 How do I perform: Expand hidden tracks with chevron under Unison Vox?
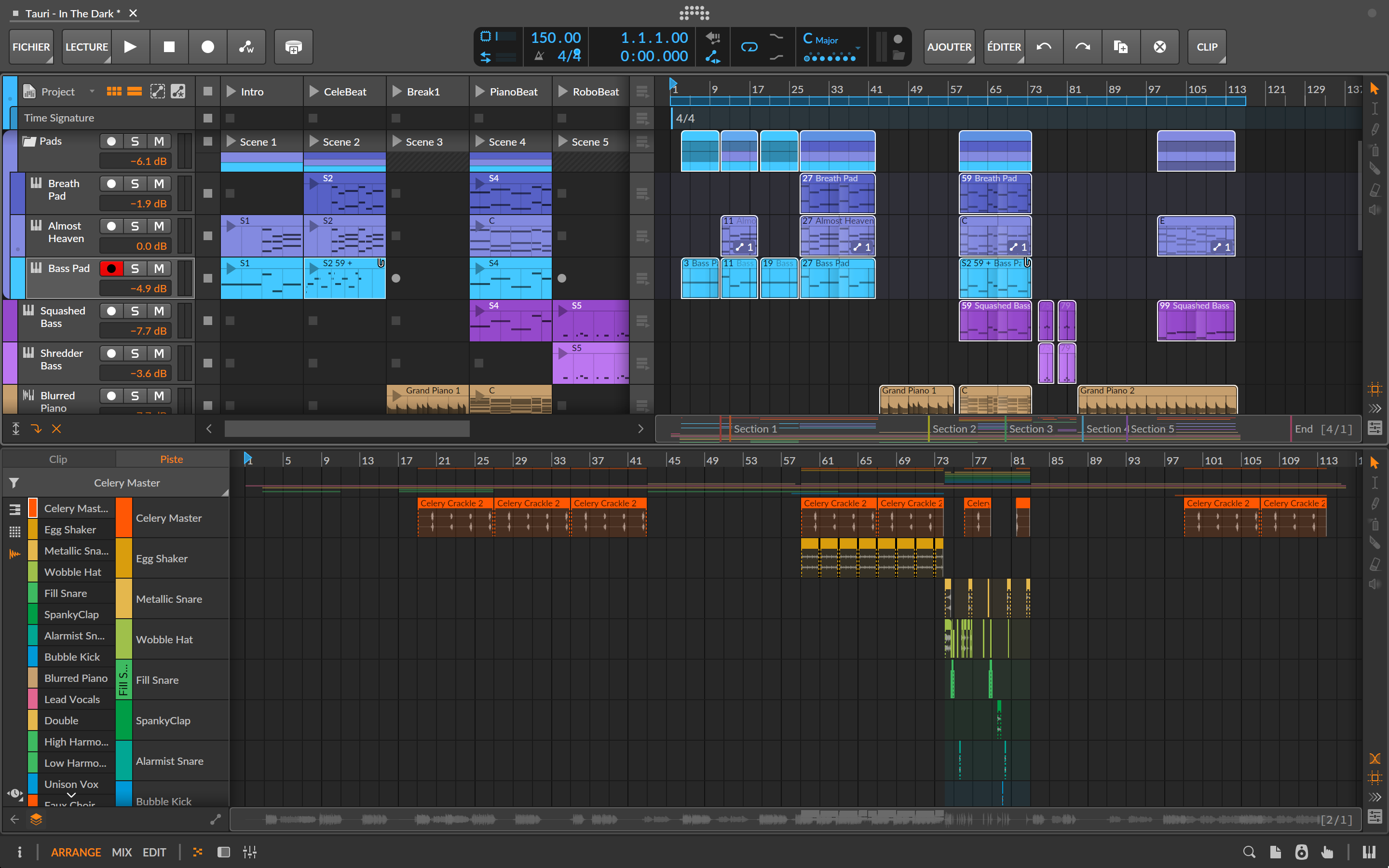point(71,795)
